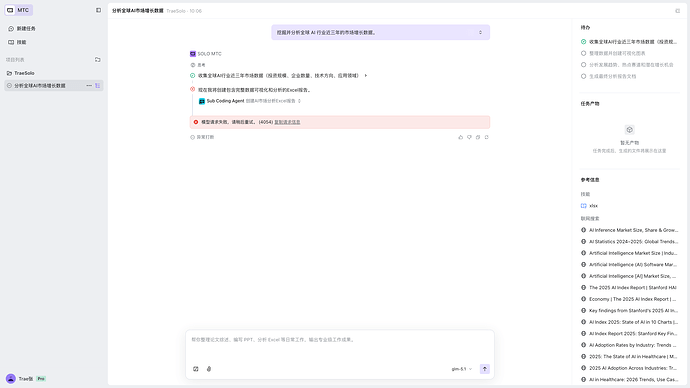Click the conversation title 分析全球AI市场增长数据

(x=137, y=11)
